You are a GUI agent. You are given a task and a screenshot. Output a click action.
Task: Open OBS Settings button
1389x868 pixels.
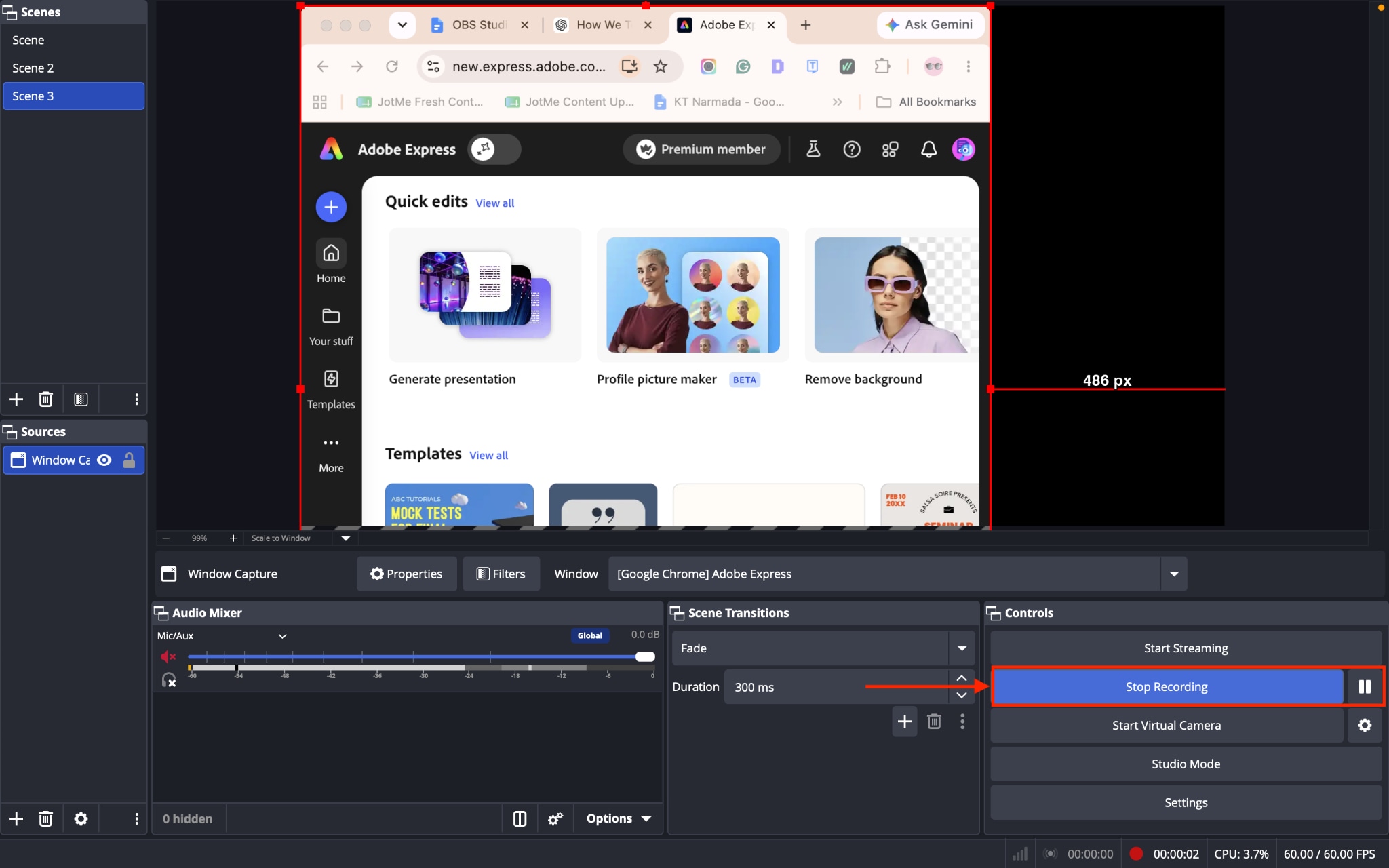[1186, 803]
